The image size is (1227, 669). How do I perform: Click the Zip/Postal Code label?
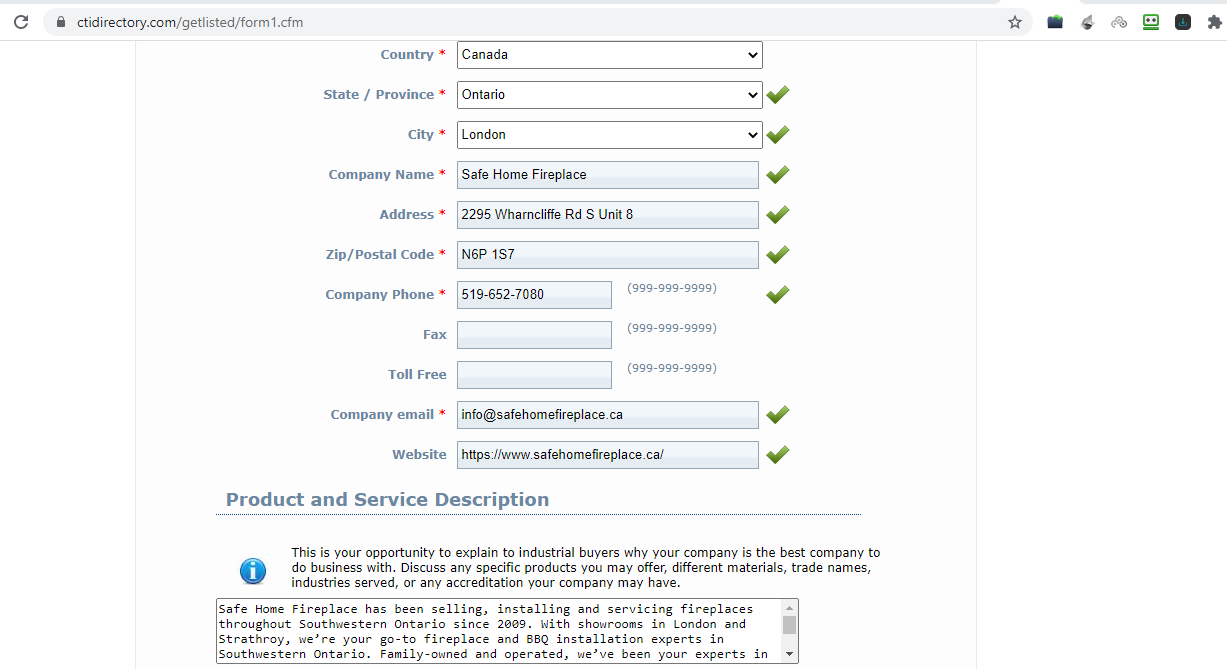(380, 255)
